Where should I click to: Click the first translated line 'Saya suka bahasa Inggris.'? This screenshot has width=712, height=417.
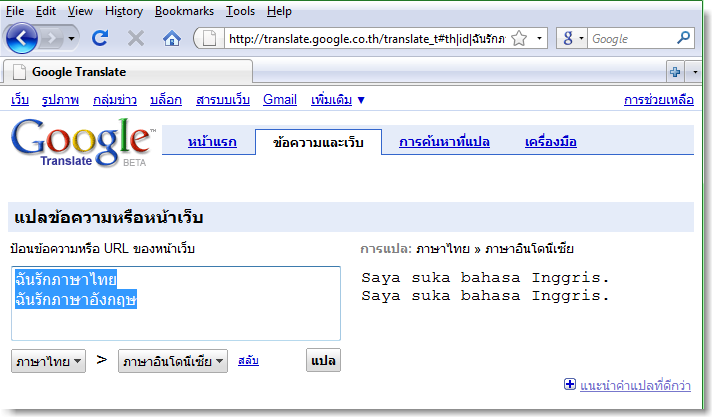tap(485, 277)
